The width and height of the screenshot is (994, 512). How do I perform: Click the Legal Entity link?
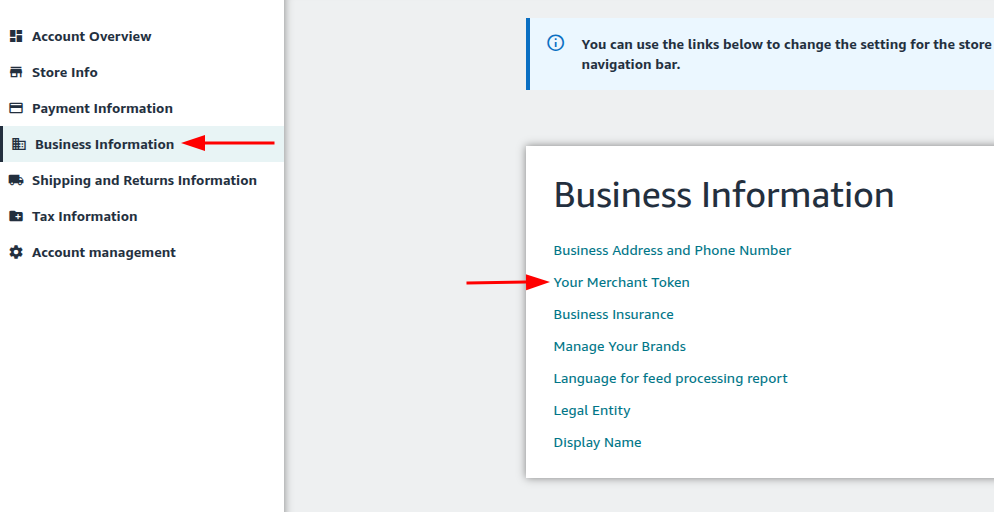(x=591, y=411)
